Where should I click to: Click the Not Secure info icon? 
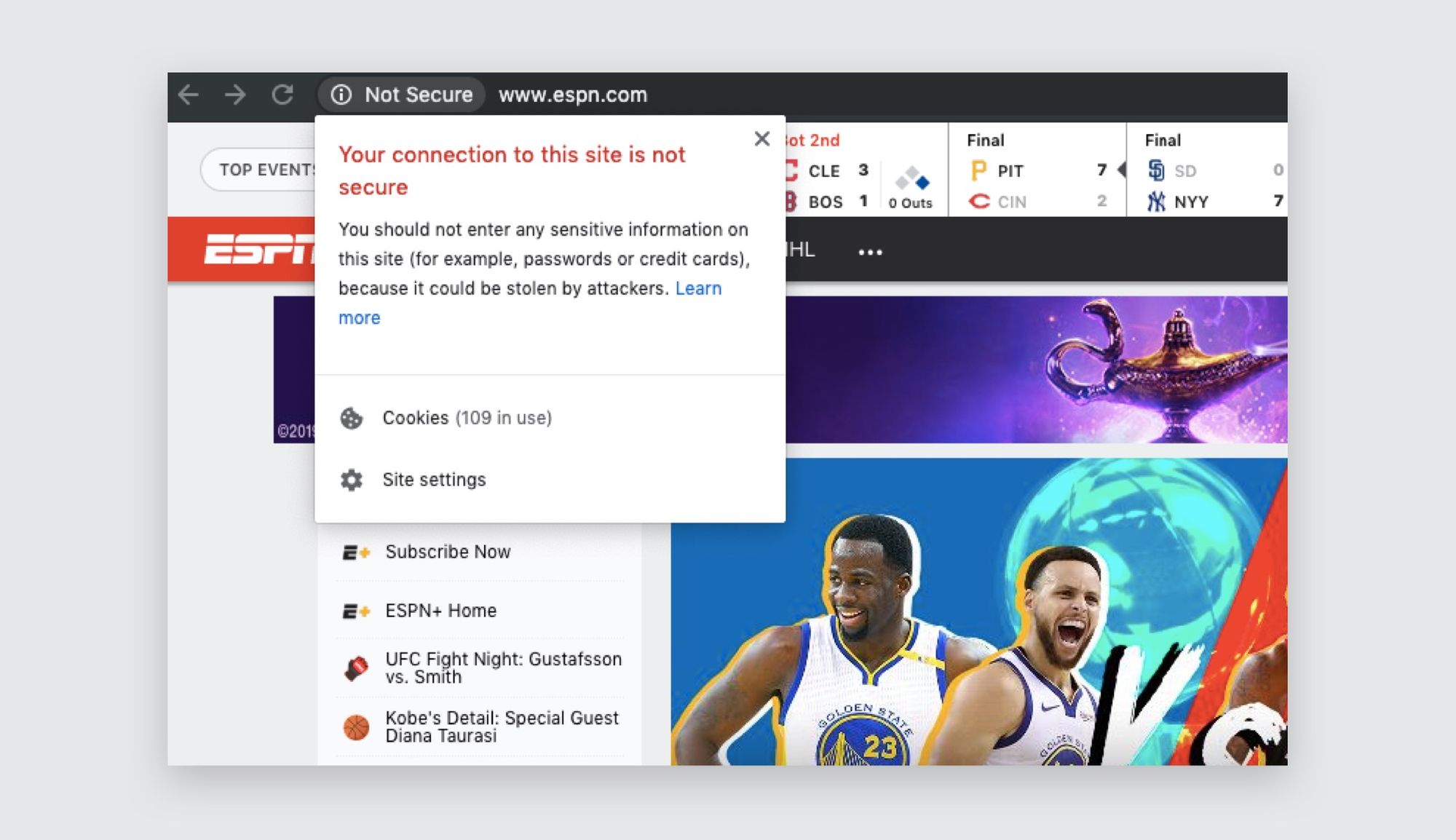[341, 95]
